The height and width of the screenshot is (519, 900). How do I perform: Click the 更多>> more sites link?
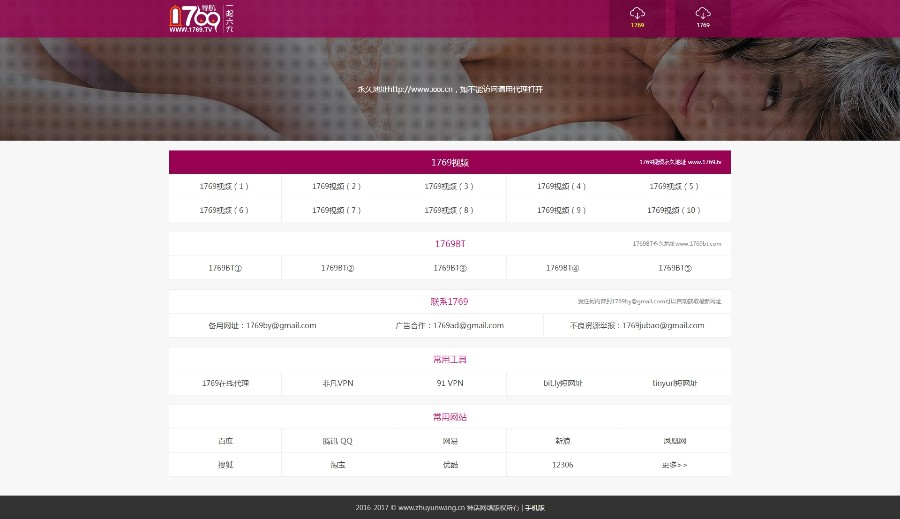pyautogui.click(x=674, y=464)
